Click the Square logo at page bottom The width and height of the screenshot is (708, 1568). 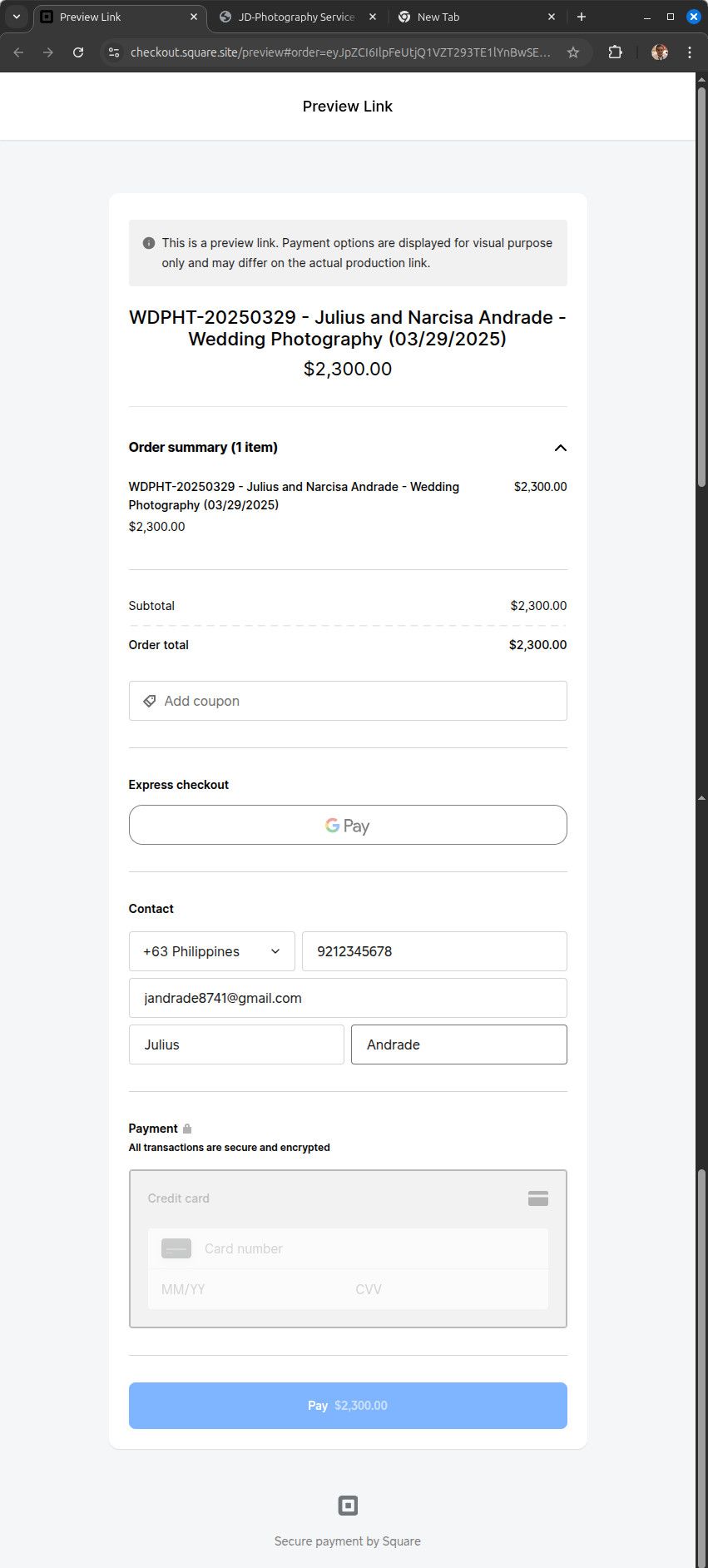pos(348,1506)
